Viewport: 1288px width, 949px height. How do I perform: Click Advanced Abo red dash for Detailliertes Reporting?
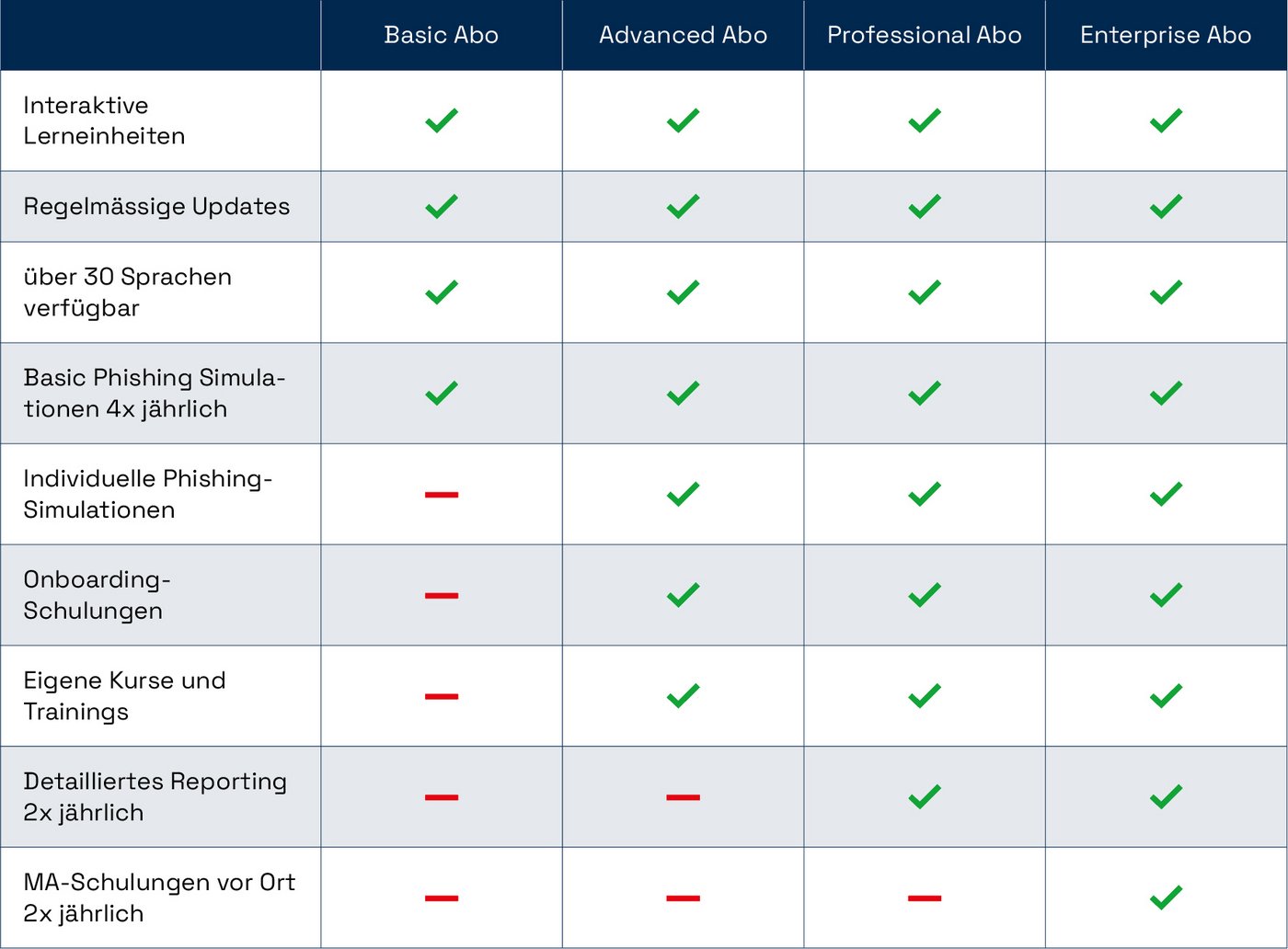click(683, 797)
